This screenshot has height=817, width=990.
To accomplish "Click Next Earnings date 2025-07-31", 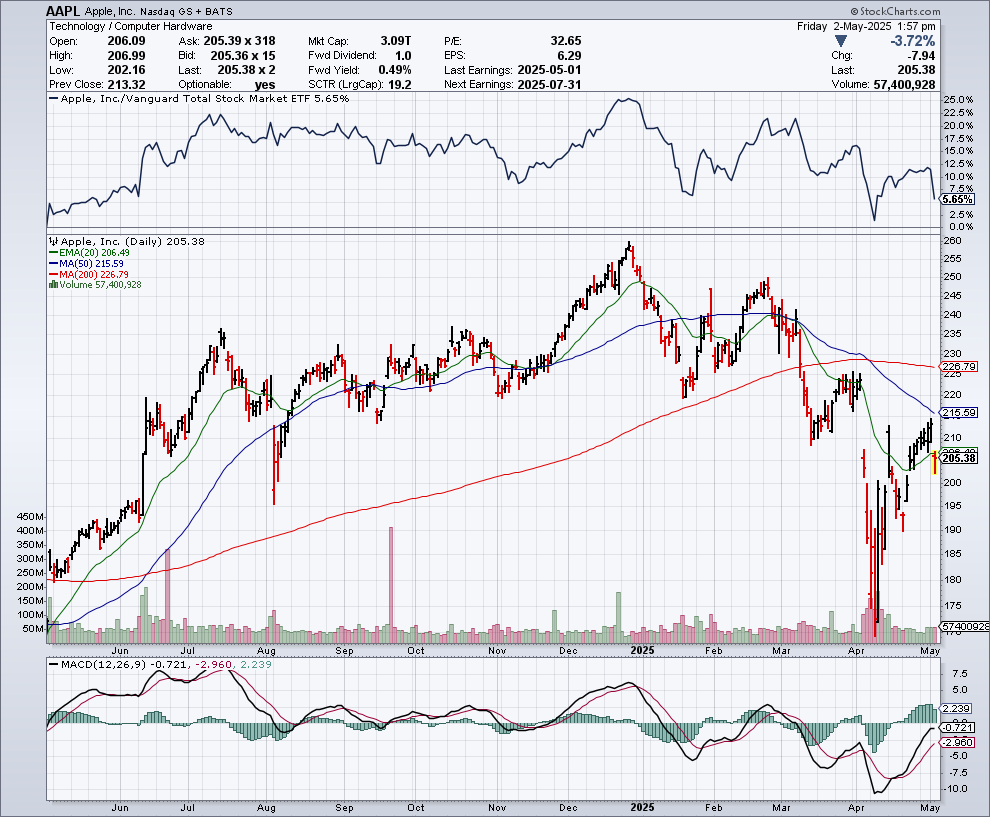I will pyautogui.click(x=549, y=85).
